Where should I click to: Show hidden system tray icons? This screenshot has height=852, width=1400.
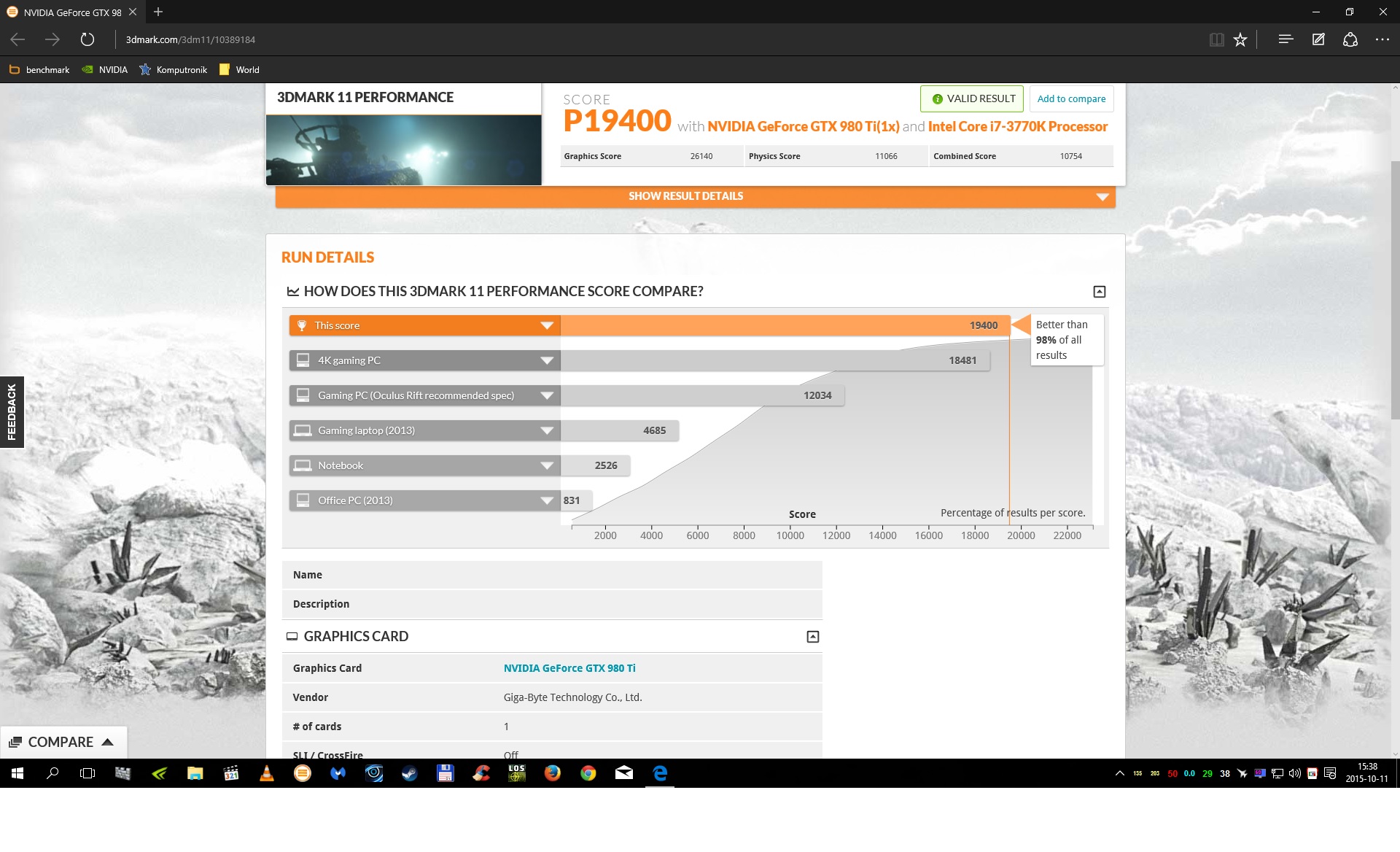[x=1120, y=773]
